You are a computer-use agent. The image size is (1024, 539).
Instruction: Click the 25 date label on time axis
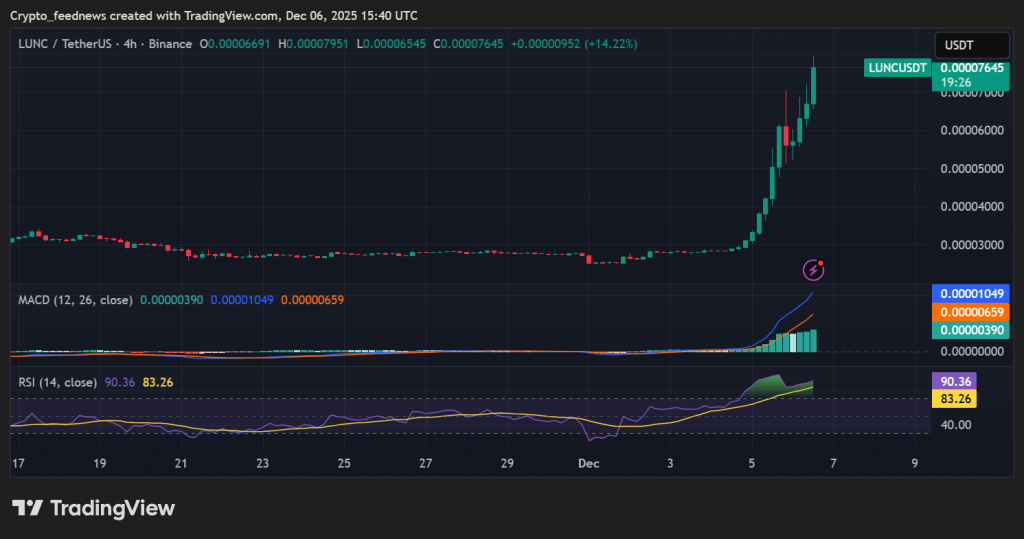pos(344,463)
